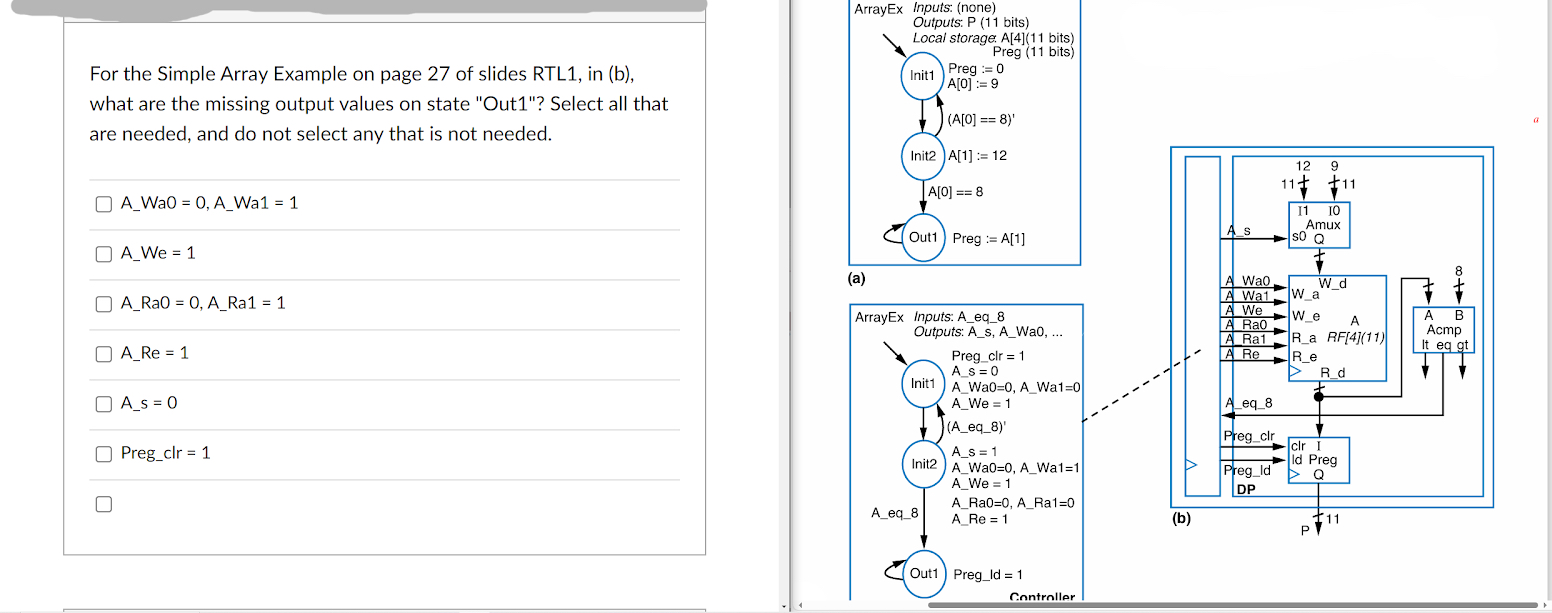
Task: Click the 'Preg_ld = 1' text beside Out1
Action: (988, 574)
